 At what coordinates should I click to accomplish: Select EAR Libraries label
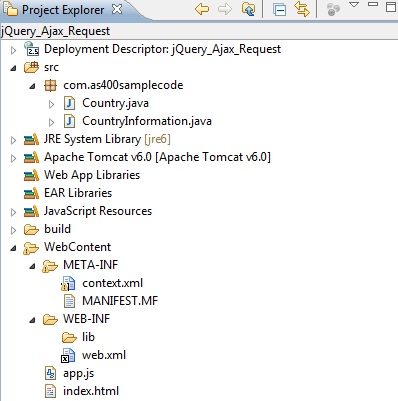click(x=78, y=193)
